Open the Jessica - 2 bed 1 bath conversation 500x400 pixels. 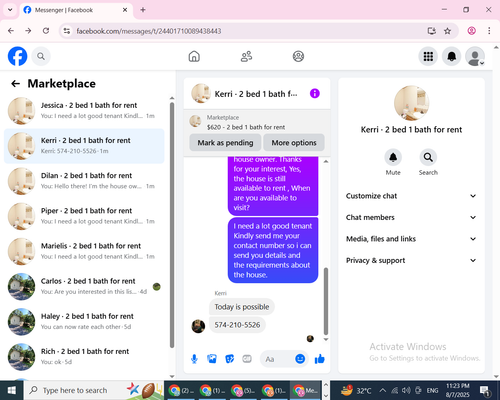(84, 111)
